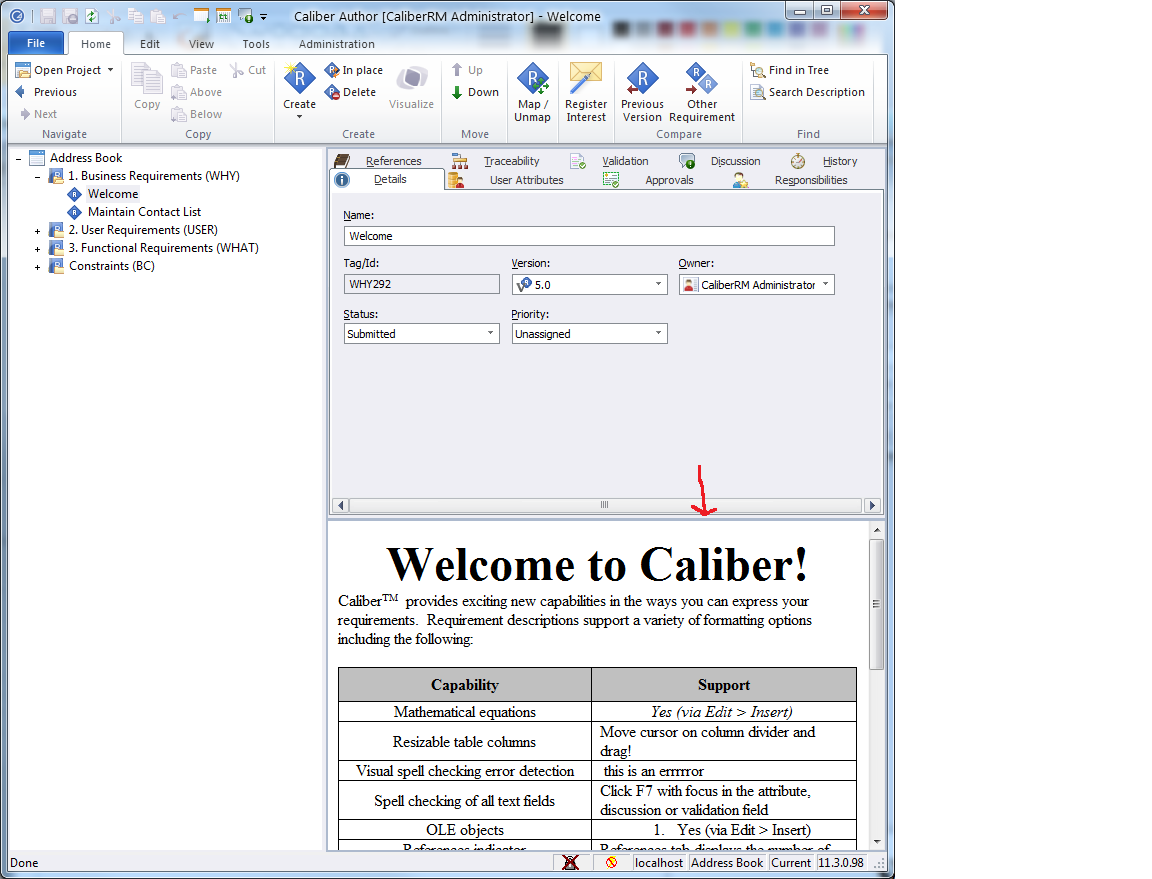
Task: Click the Paste icon in ribbon
Action: tap(179, 70)
